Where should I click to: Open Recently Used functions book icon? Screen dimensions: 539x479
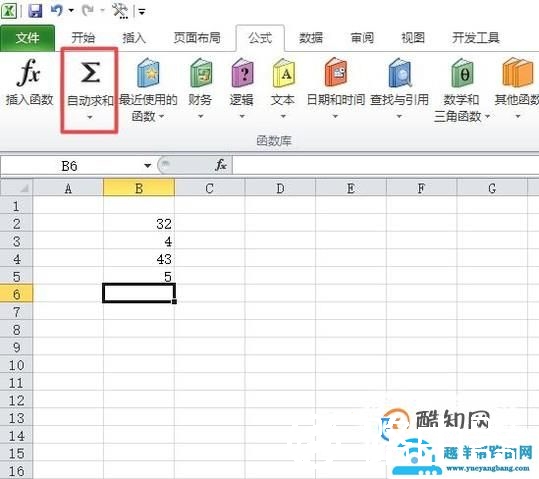click(x=148, y=73)
